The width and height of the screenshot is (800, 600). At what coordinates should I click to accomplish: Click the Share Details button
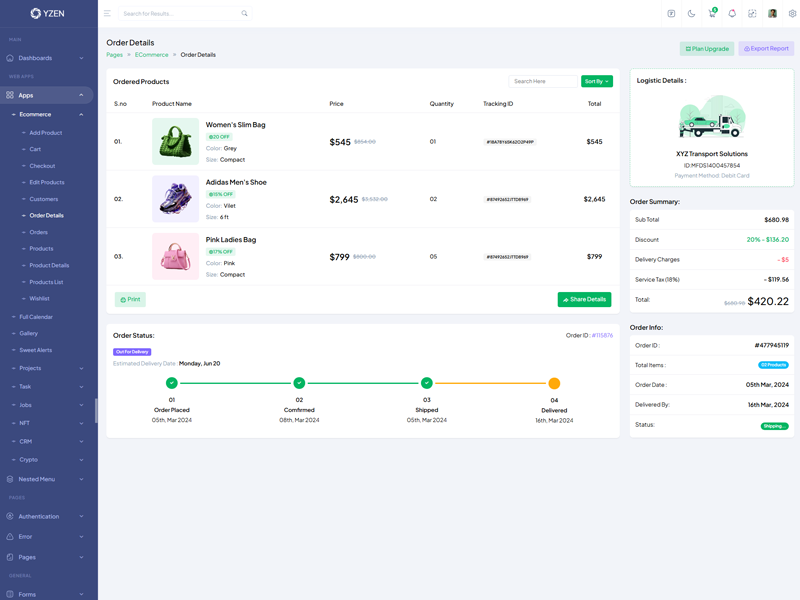point(584,299)
